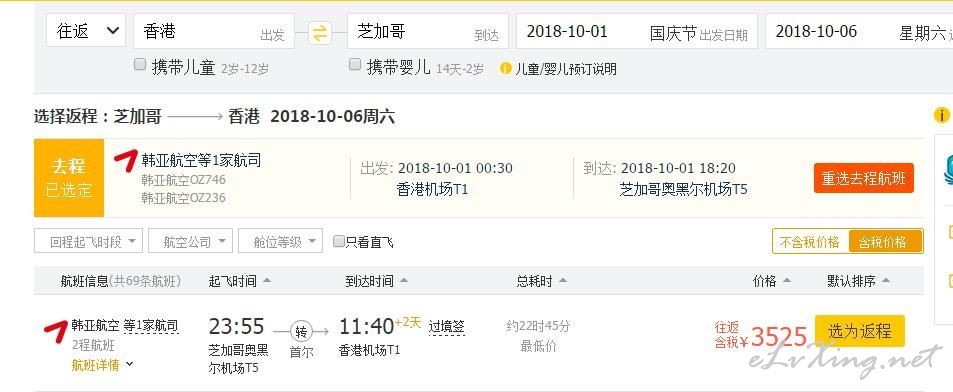Switch to 不含税价格 tab

pyautogui.click(x=810, y=242)
